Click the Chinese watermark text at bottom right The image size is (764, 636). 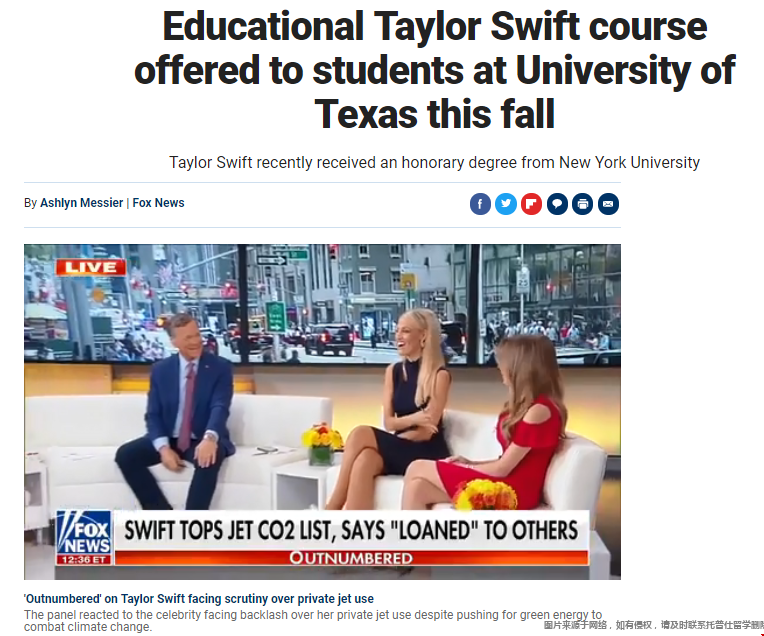(x=653, y=625)
